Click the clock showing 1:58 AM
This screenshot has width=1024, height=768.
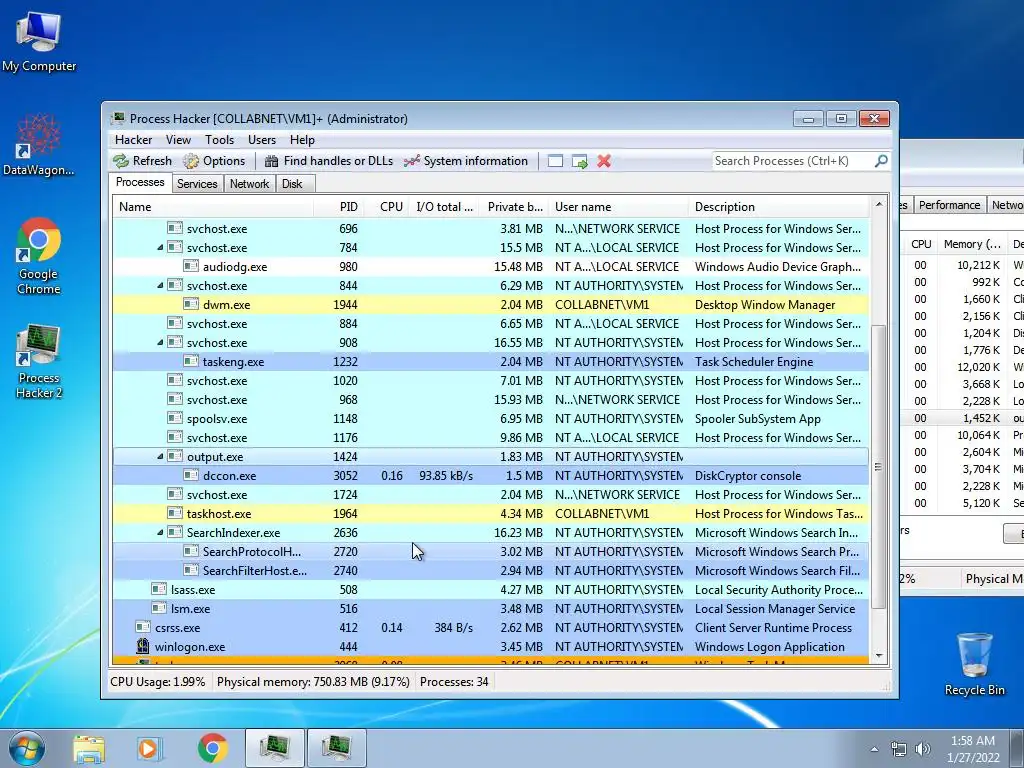click(x=973, y=741)
